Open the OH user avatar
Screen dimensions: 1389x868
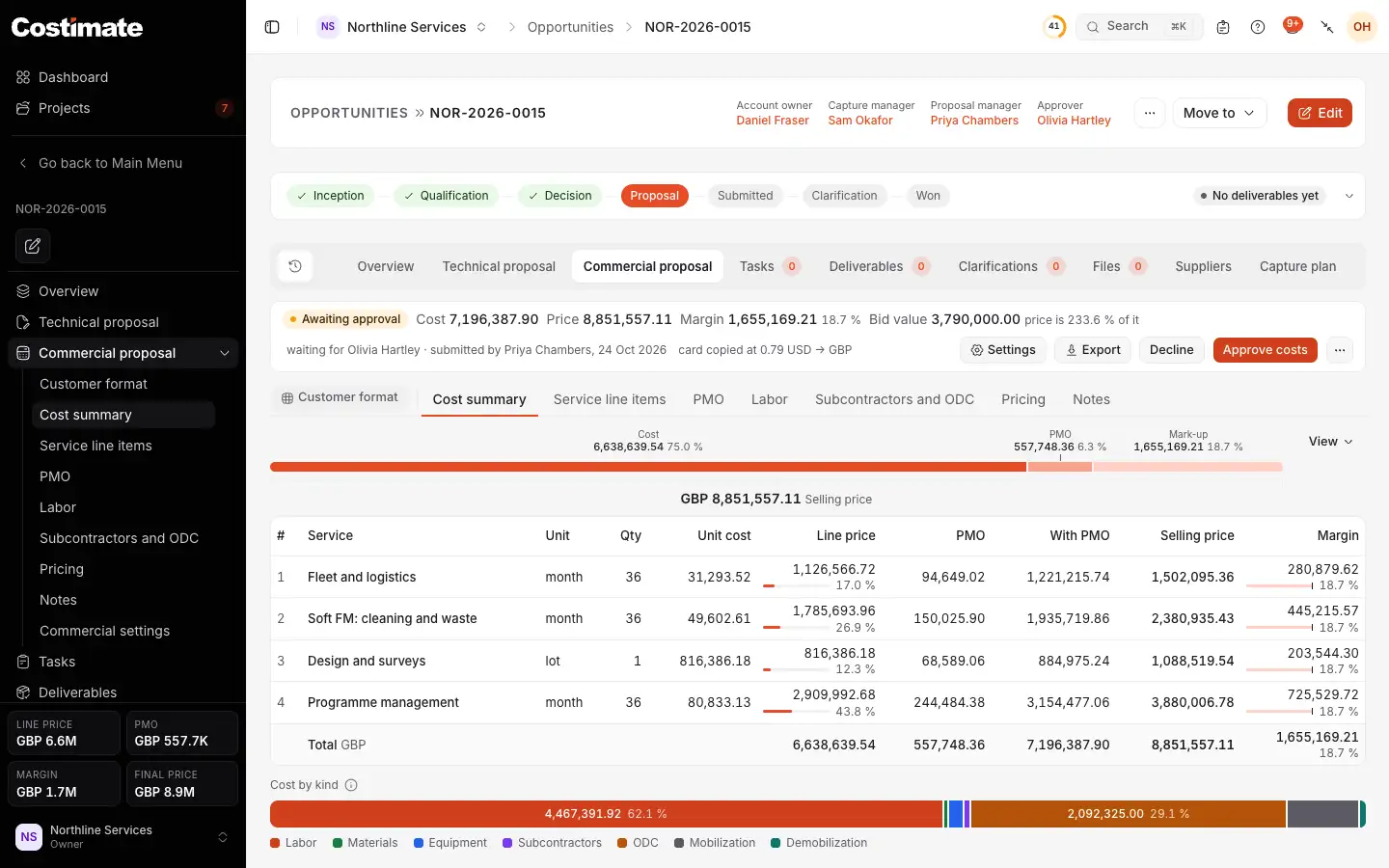[x=1362, y=27]
